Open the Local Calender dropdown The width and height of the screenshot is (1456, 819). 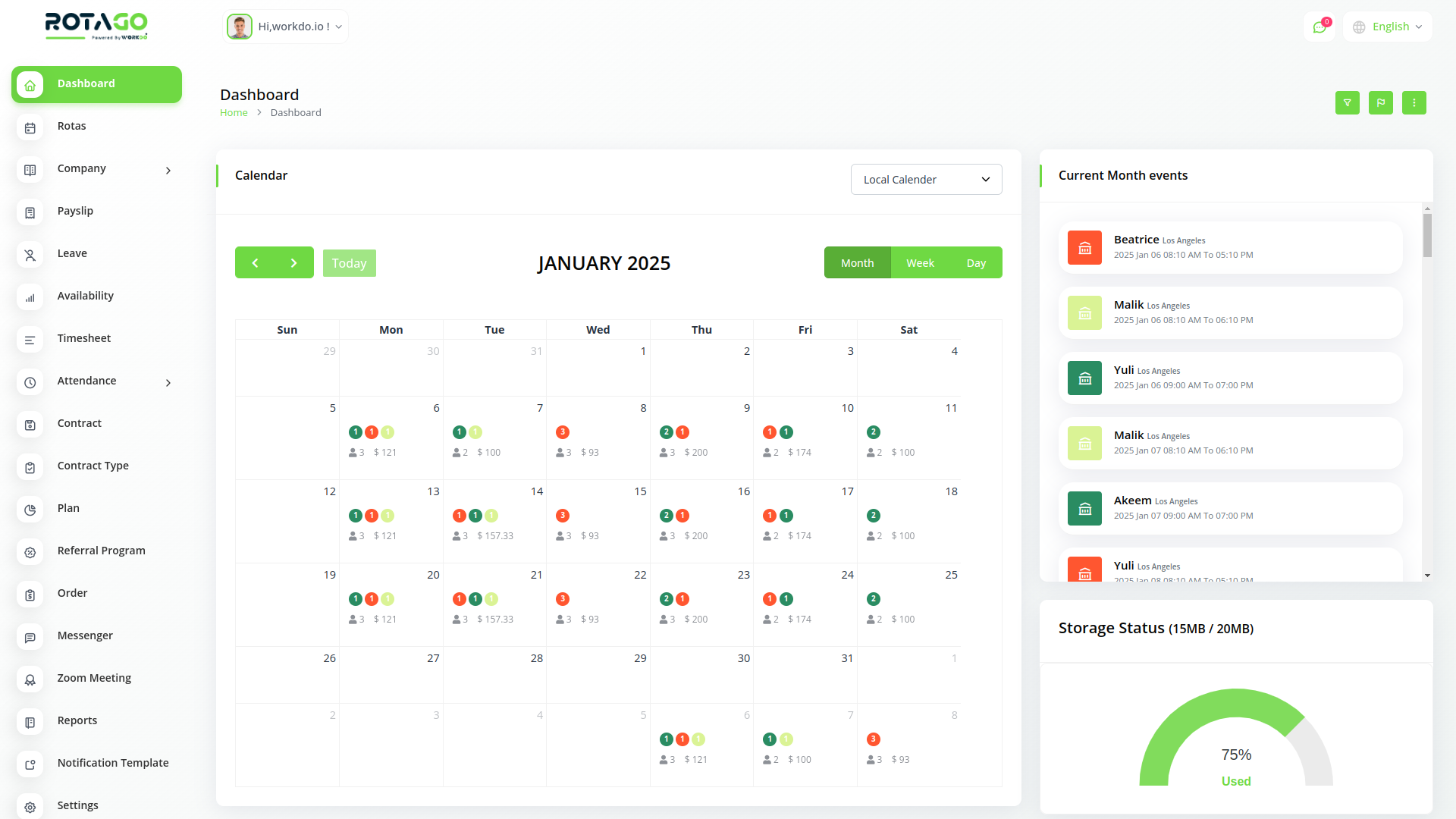[x=926, y=180]
